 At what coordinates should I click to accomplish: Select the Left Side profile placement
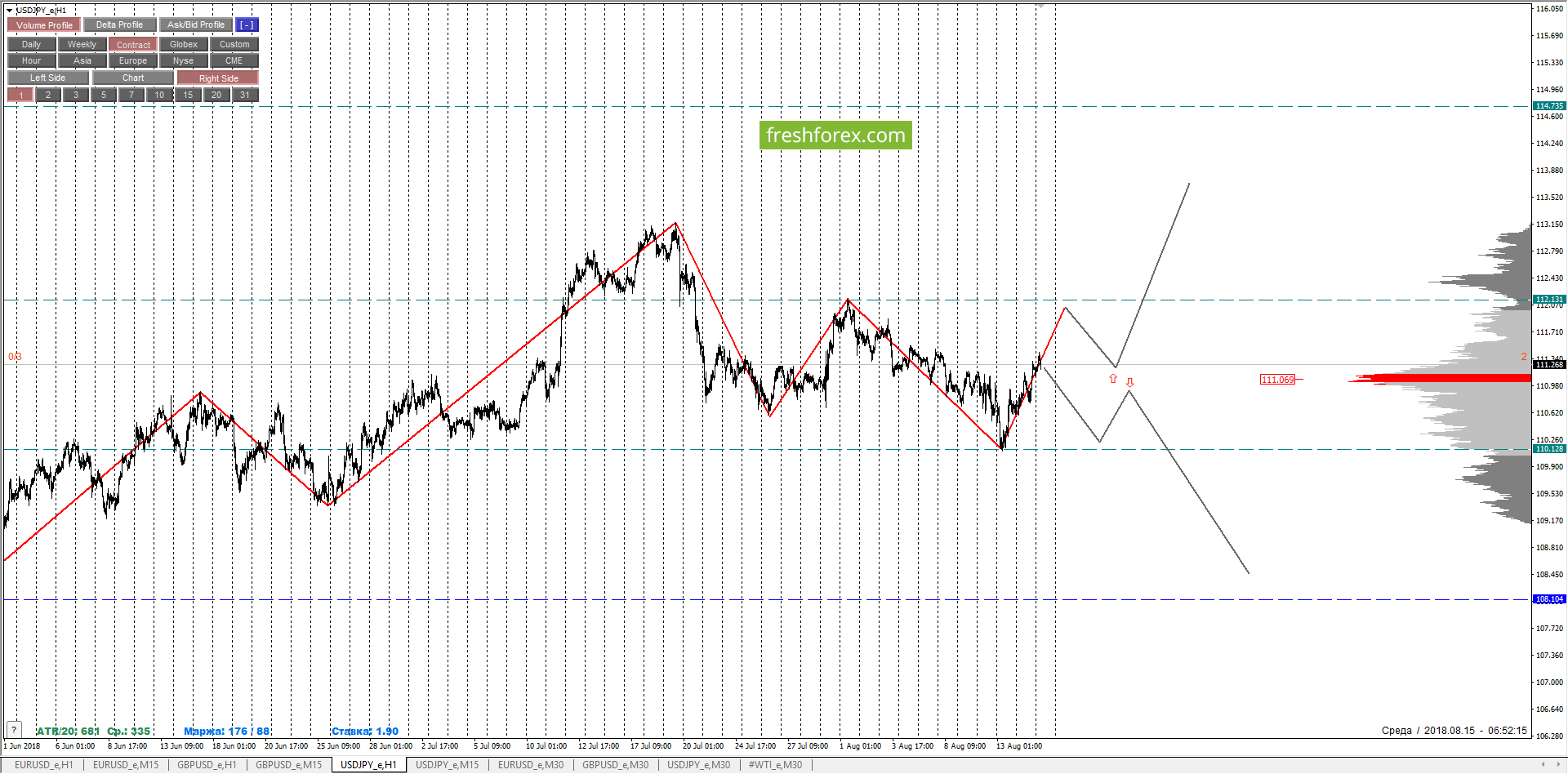click(48, 78)
